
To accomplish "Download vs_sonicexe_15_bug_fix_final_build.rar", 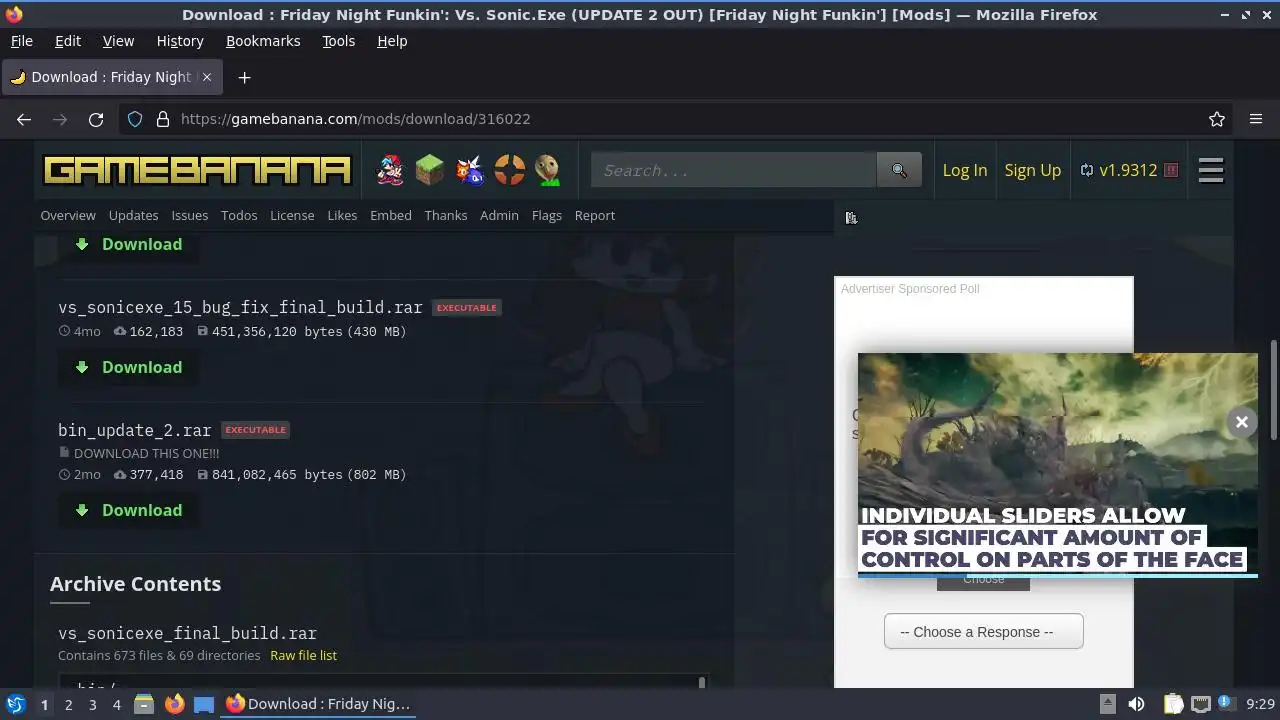I will (x=128, y=367).
